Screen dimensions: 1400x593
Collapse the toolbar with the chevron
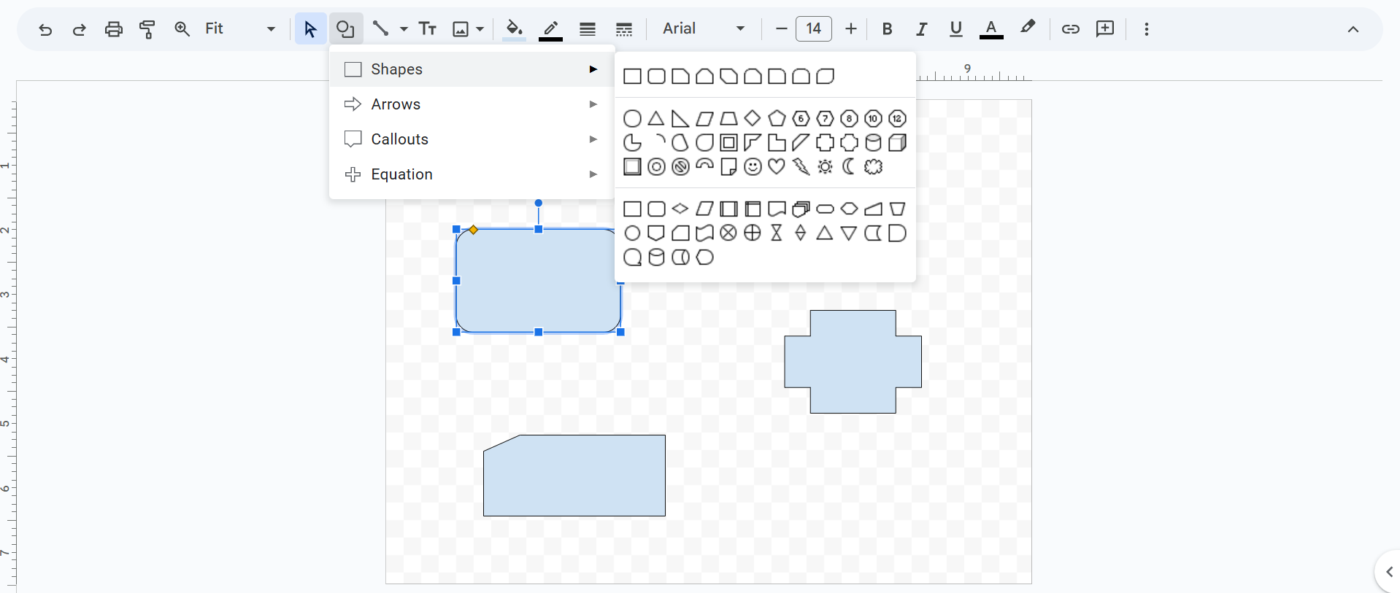(1353, 29)
